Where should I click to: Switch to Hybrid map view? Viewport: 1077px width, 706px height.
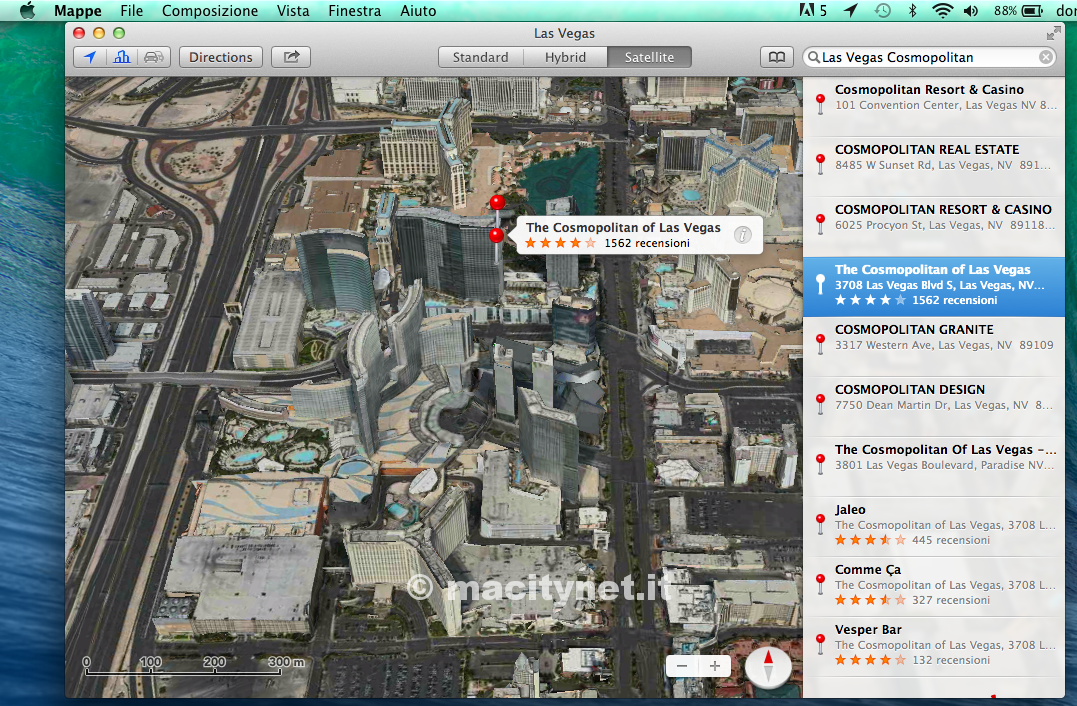565,57
